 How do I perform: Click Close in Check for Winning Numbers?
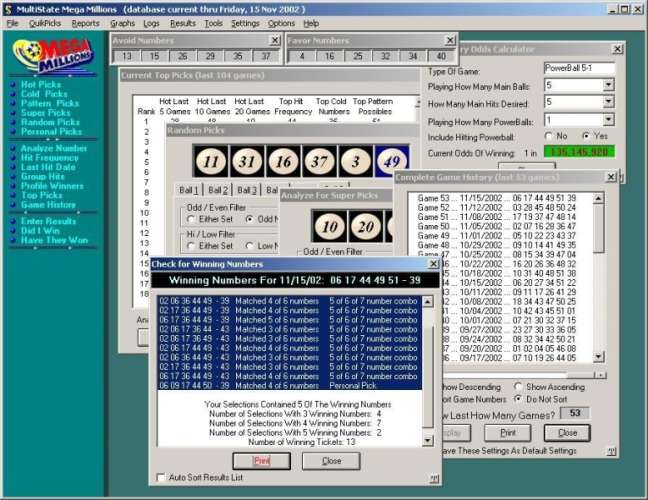tap(331, 461)
